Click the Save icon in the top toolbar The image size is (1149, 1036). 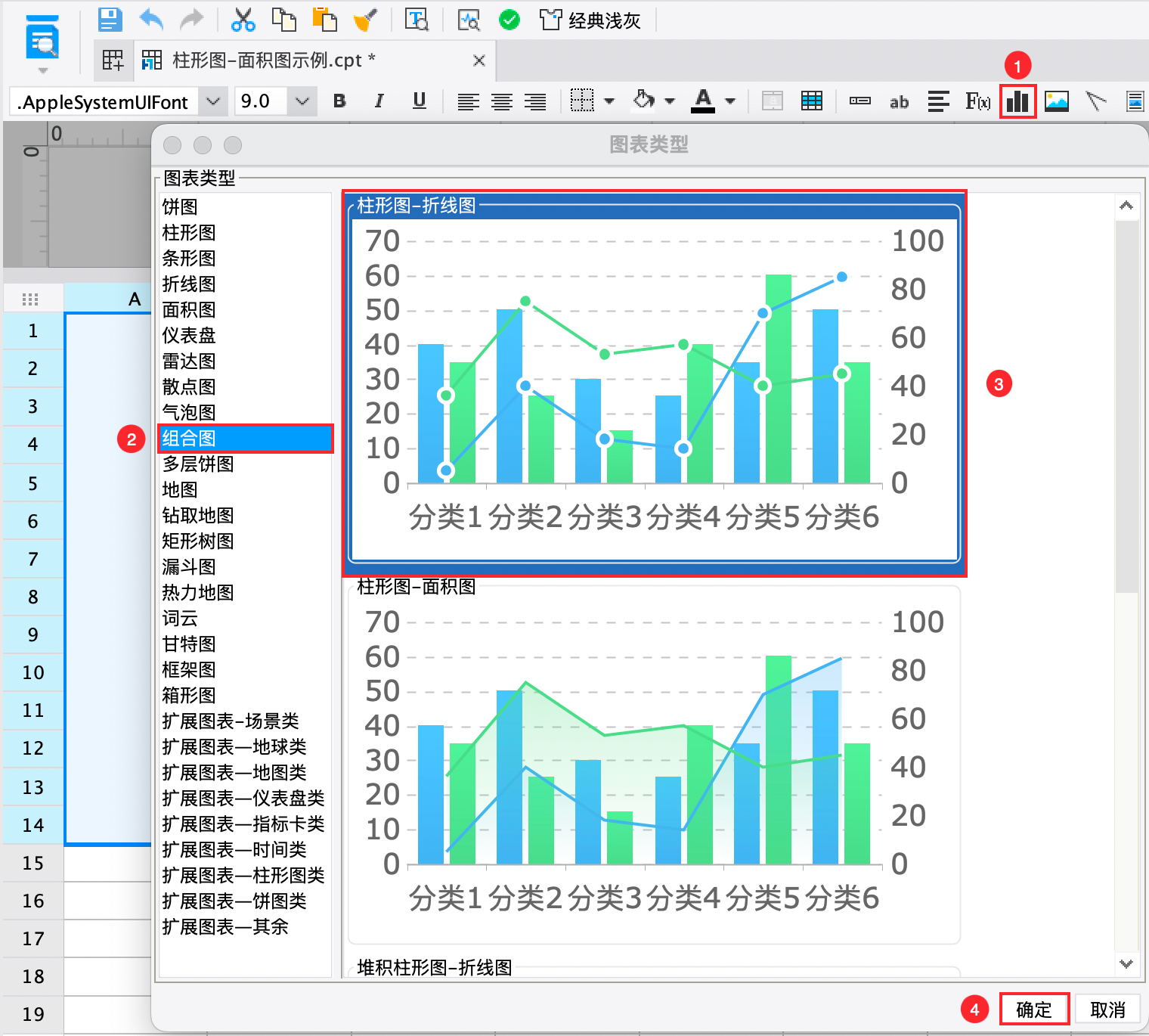110,20
